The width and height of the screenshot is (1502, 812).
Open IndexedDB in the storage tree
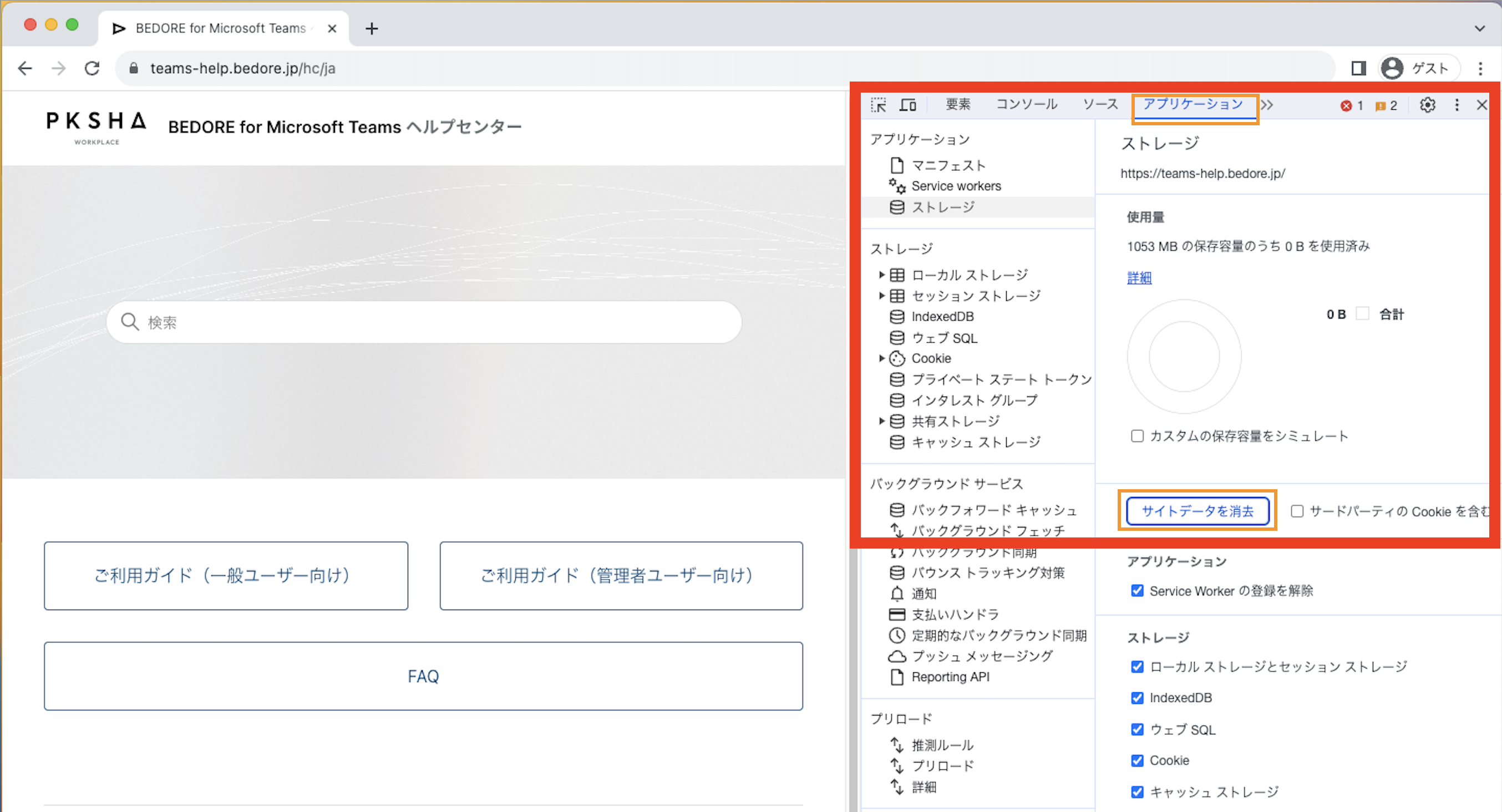tap(942, 317)
